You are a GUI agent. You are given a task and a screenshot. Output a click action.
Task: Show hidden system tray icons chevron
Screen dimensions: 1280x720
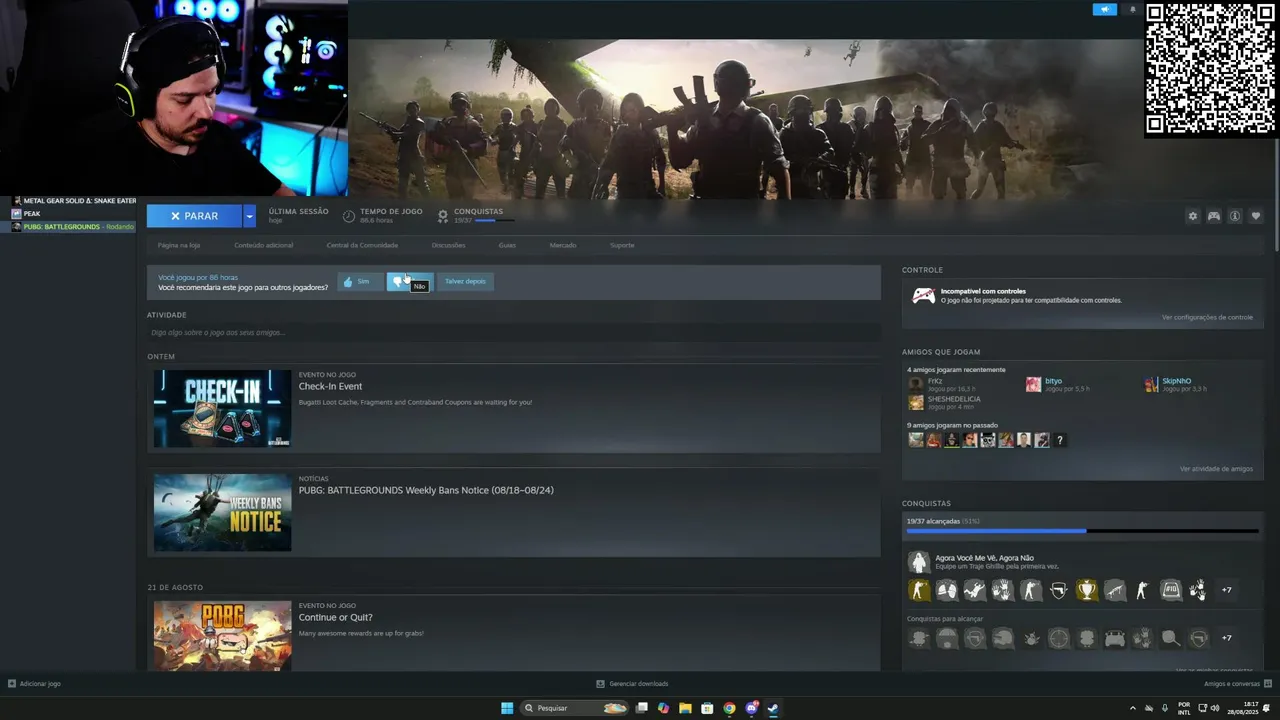[1132, 708]
